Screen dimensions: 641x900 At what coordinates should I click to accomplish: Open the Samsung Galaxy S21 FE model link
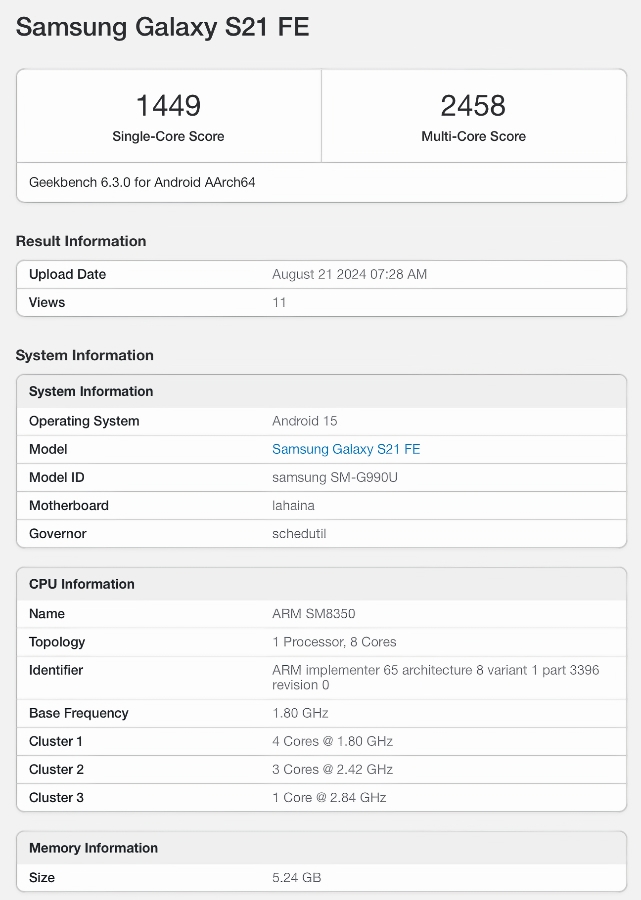point(346,449)
